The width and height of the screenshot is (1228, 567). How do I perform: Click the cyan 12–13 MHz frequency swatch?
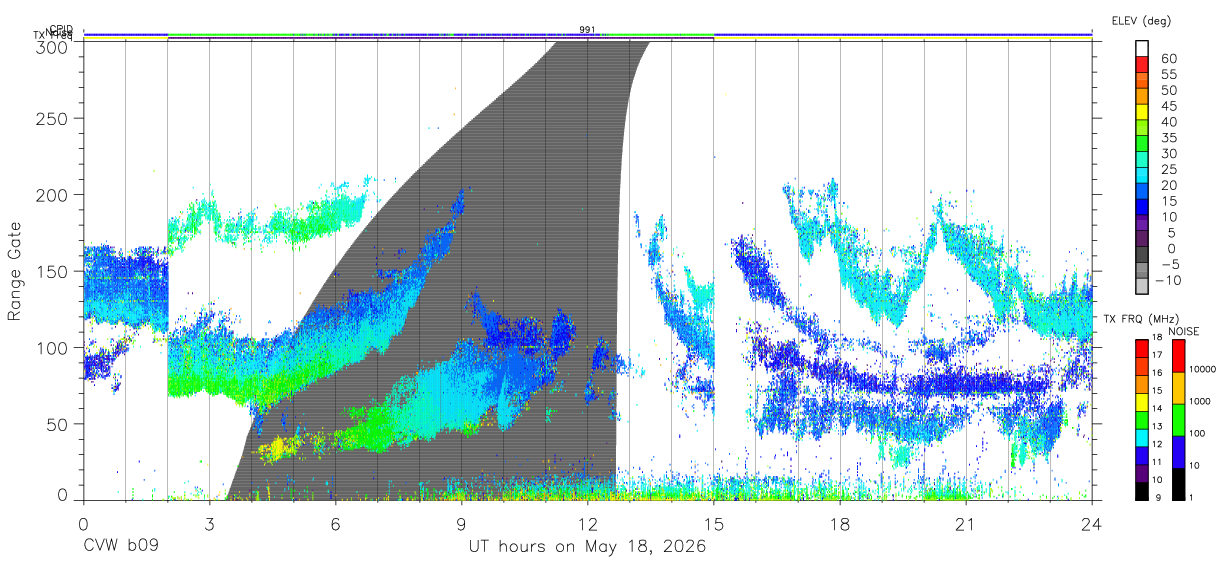point(1142,436)
